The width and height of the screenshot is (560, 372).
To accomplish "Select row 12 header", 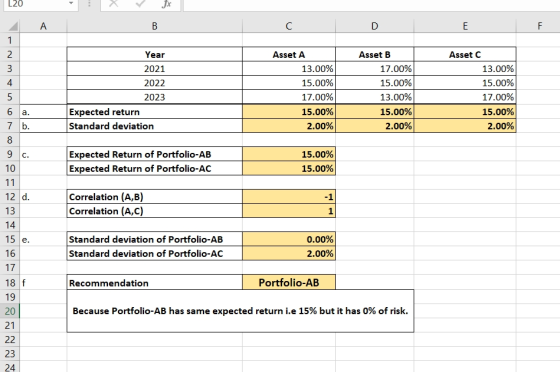I will (x=10, y=197).
